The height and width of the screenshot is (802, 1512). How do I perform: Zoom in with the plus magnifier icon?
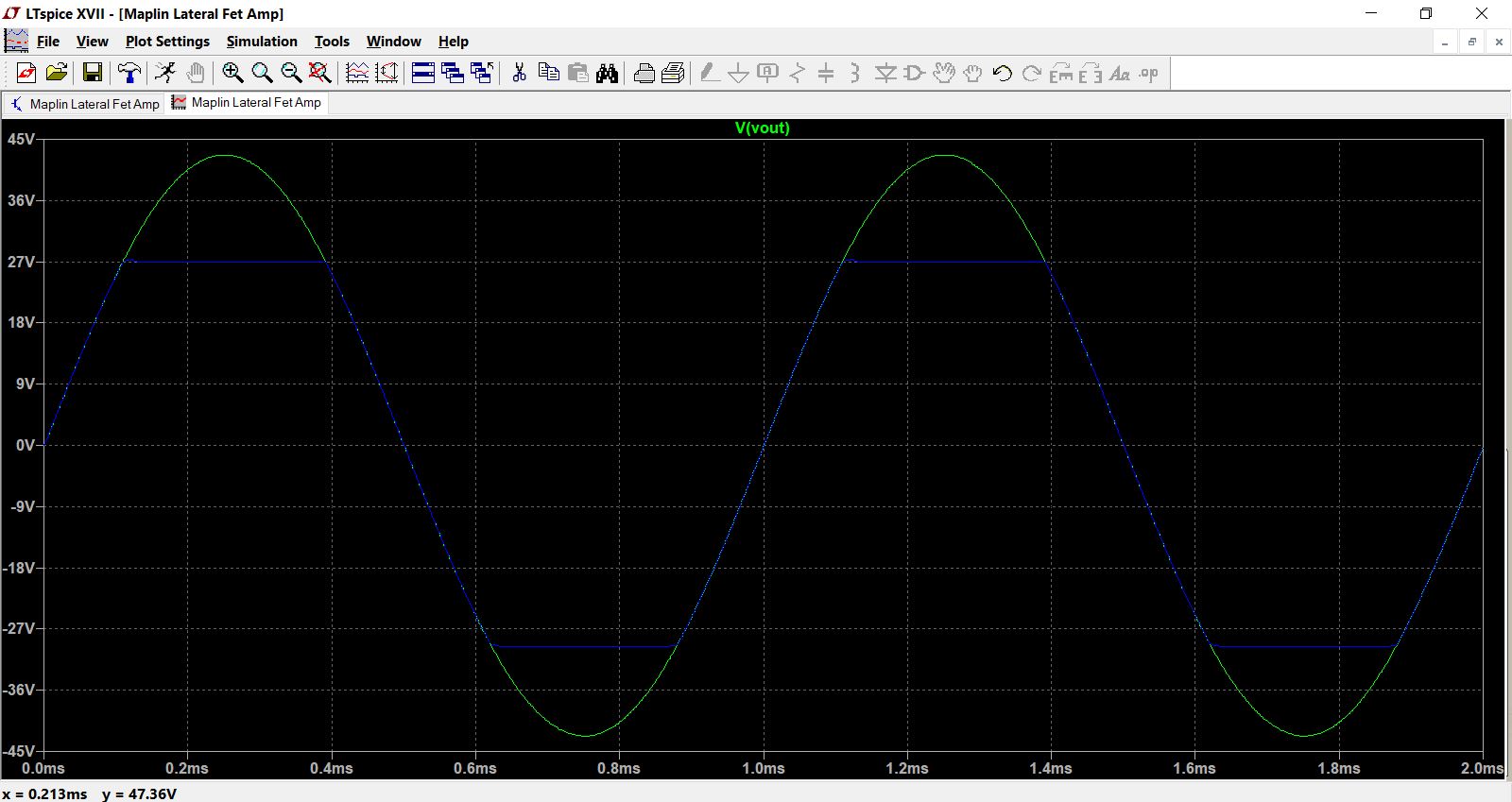[232, 73]
